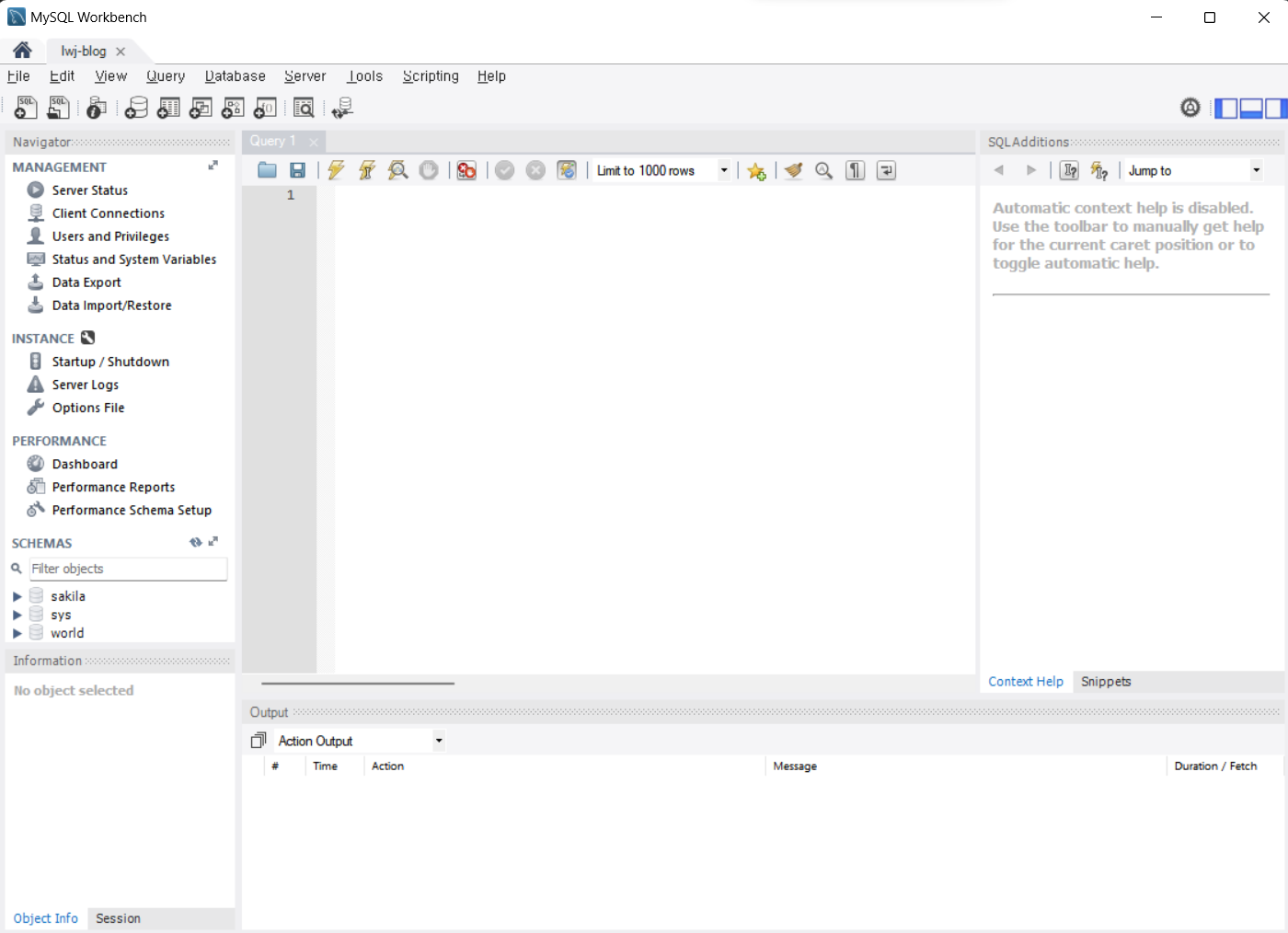Open Users and Privileges
Image resolution: width=1288 pixels, height=933 pixels.
click(110, 236)
